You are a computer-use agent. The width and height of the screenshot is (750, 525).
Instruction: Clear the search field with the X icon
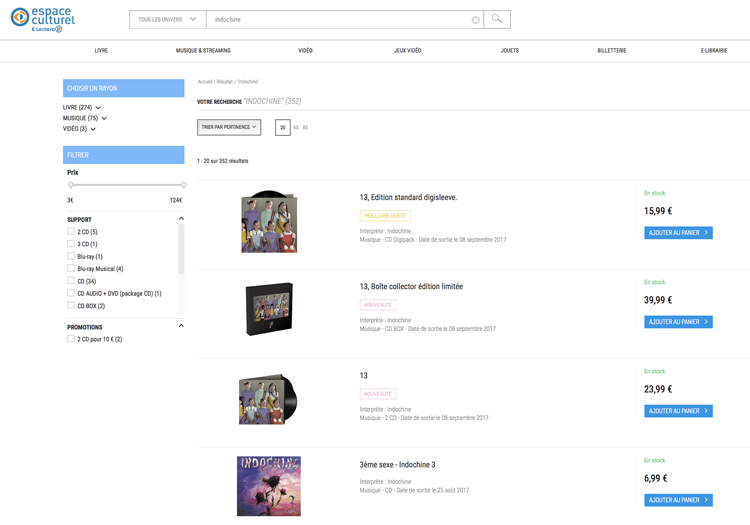[475, 20]
